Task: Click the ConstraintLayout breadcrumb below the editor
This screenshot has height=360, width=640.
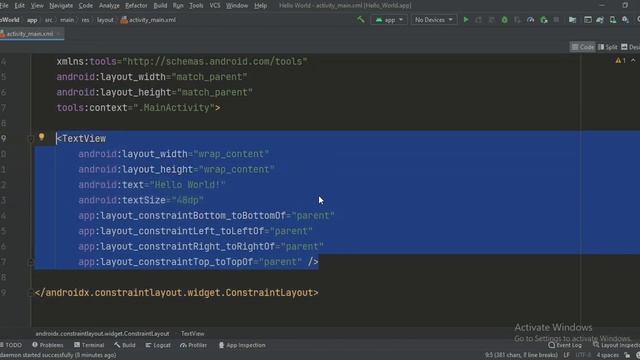Action: pyautogui.click(x=102, y=334)
